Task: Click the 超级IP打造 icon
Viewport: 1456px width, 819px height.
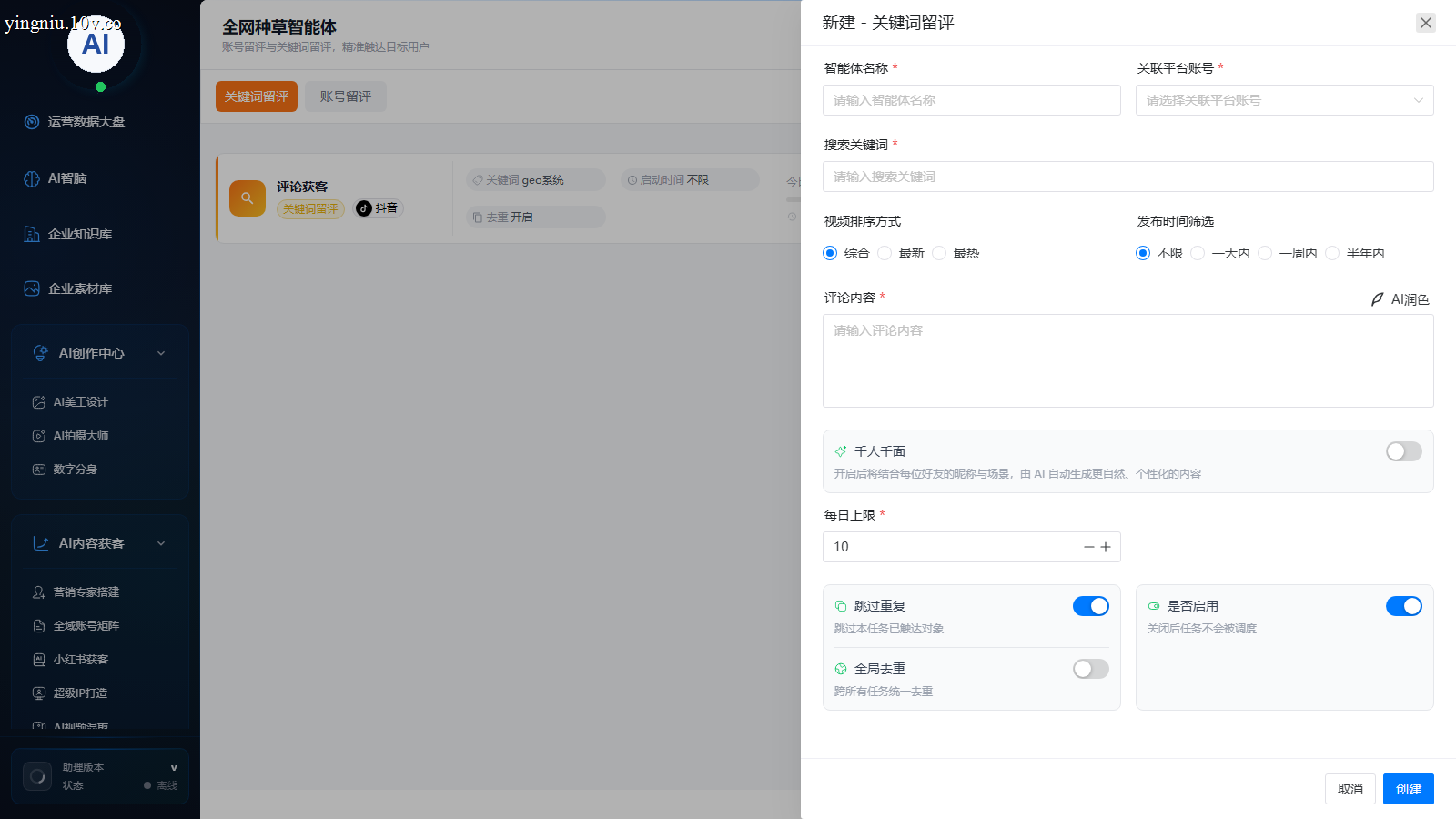Action: coord(39,693)
